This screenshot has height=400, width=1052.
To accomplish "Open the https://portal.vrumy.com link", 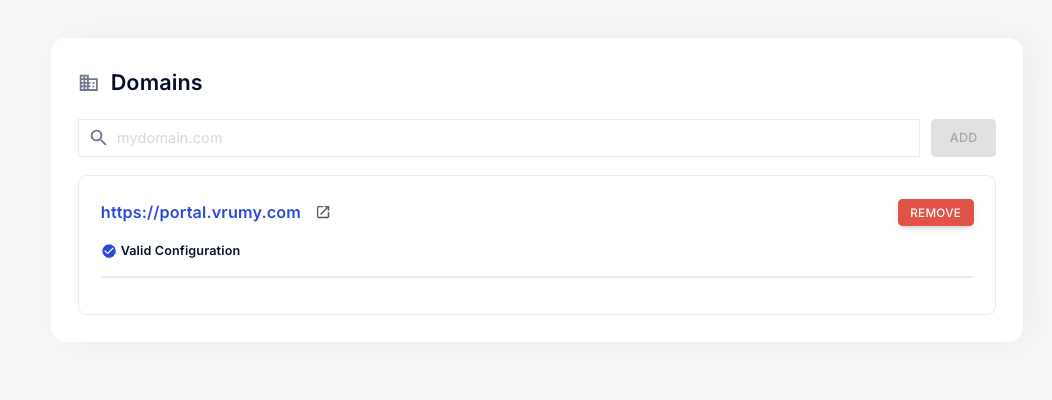I will pos(200,212).
